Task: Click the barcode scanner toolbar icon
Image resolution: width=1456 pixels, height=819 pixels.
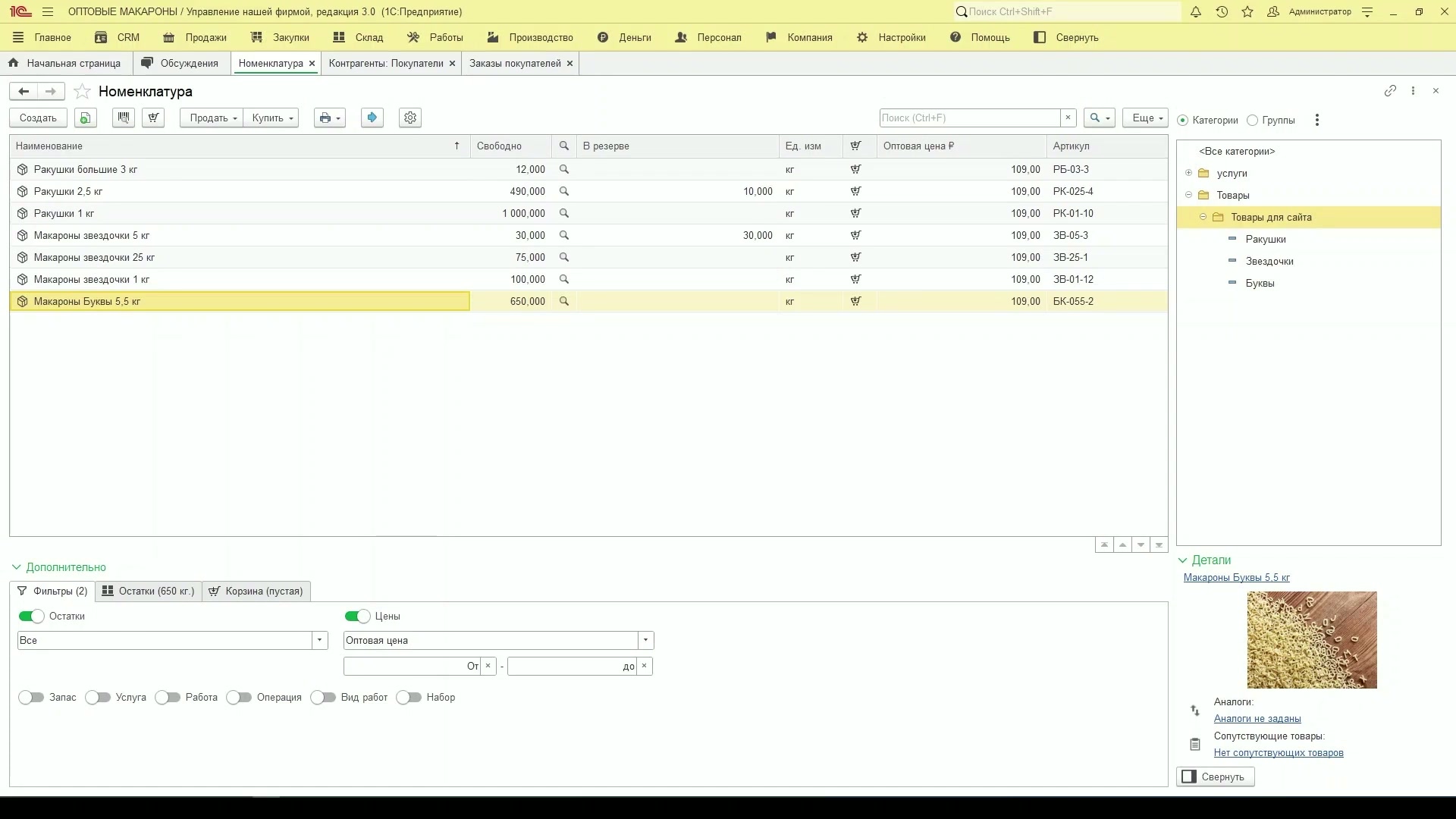Action: pyautogui.click(x=123, y=118)
